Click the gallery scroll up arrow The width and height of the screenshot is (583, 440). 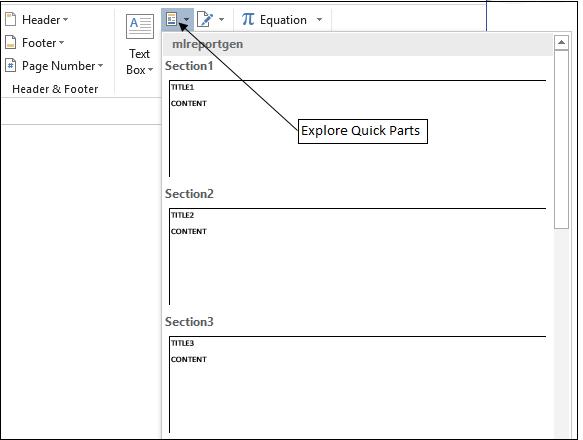[x=561, y=42]
